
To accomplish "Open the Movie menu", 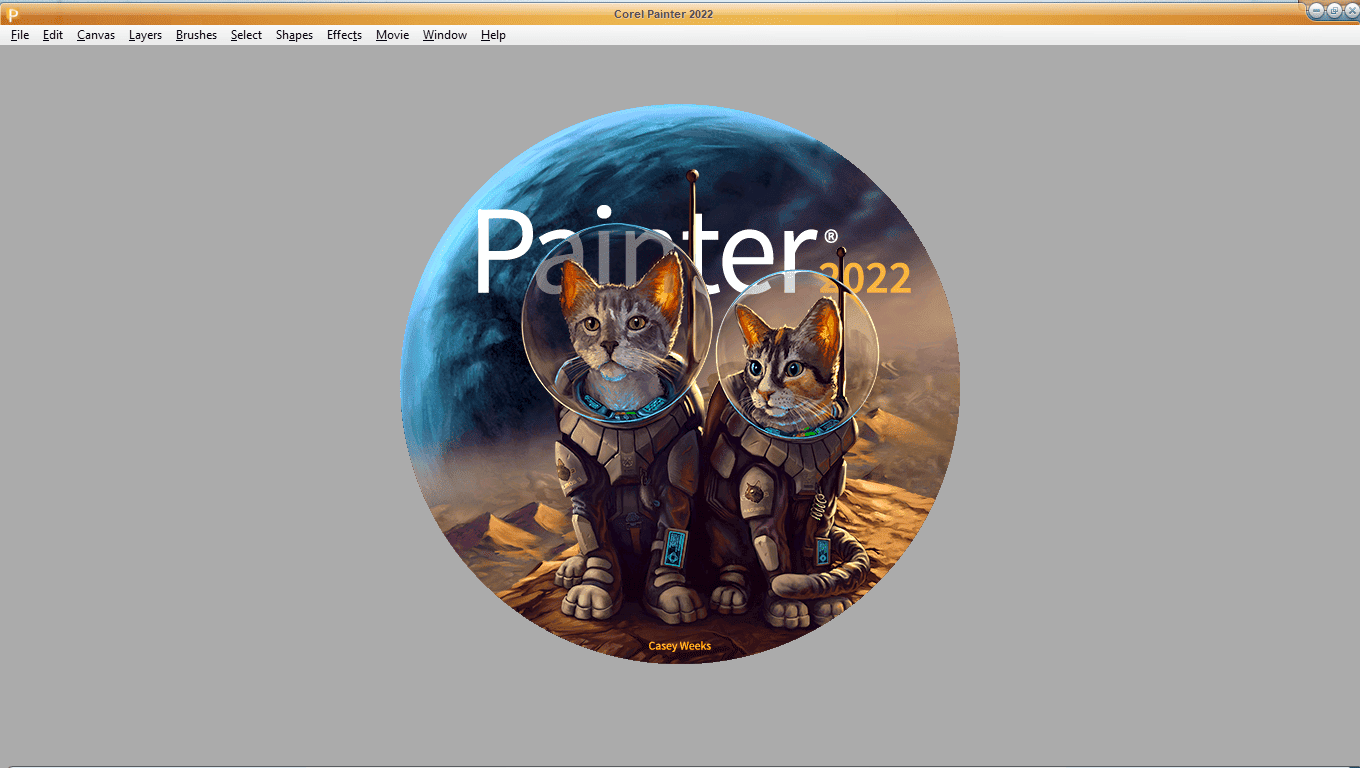I will click(392, 35).
